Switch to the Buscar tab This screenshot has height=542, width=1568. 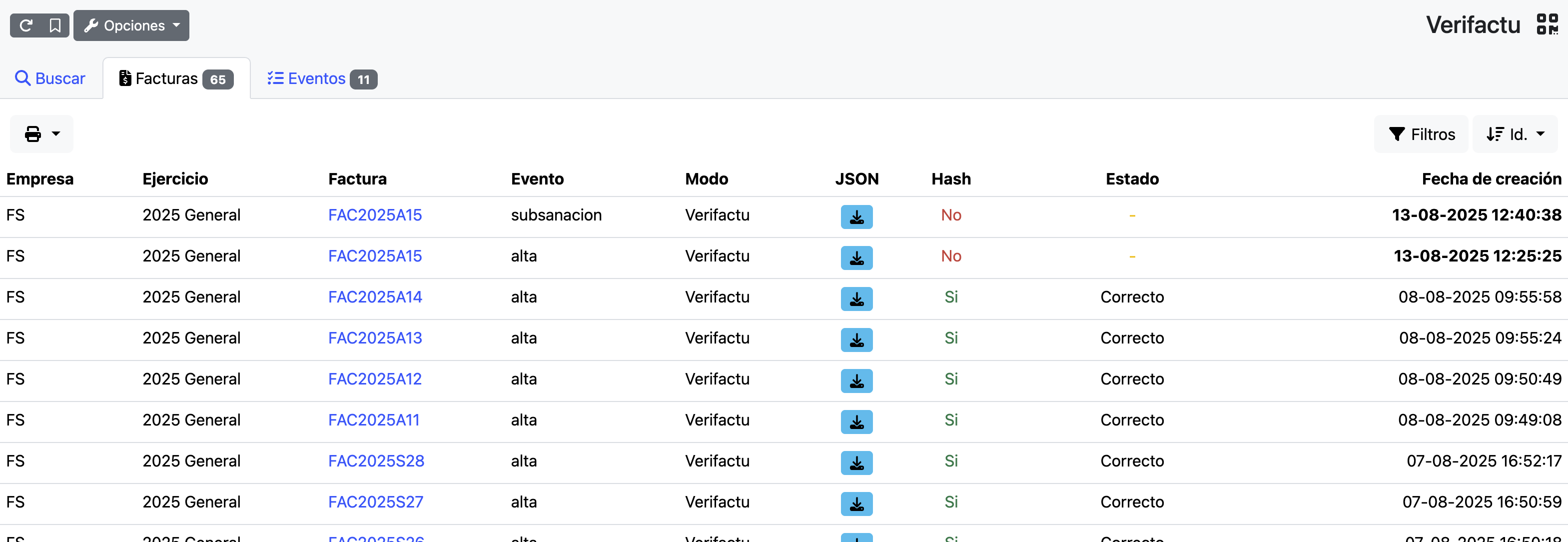50,78
